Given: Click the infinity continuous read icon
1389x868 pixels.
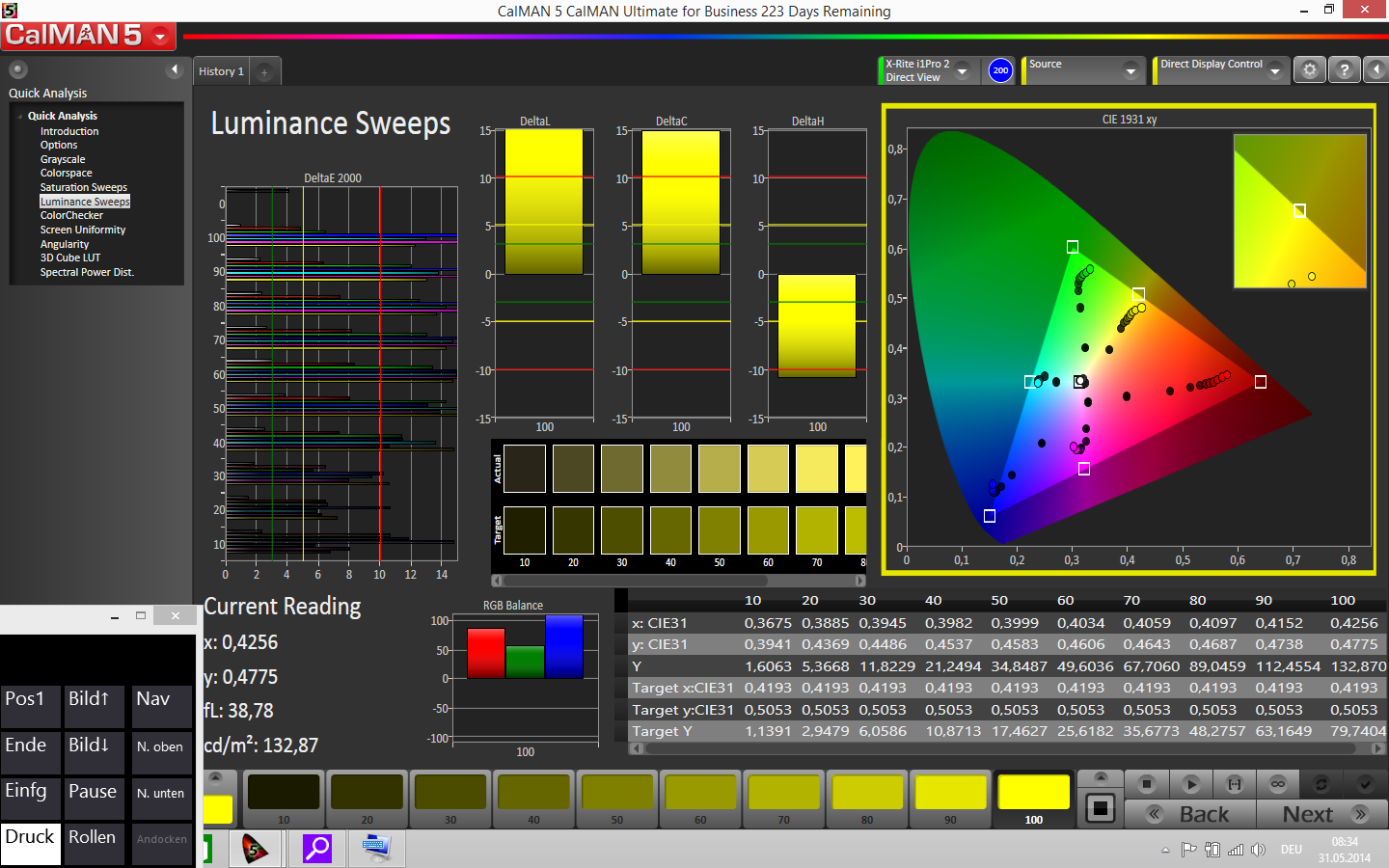Looking at the screenshot, I should point(1278,784).
